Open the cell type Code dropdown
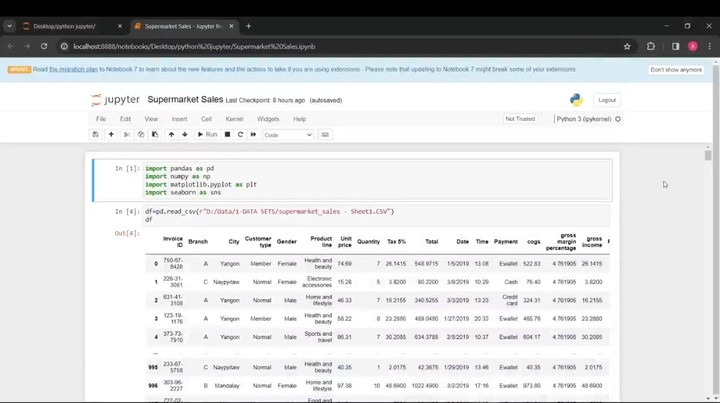This screenshot has height=403, width=720. (288, 134)
